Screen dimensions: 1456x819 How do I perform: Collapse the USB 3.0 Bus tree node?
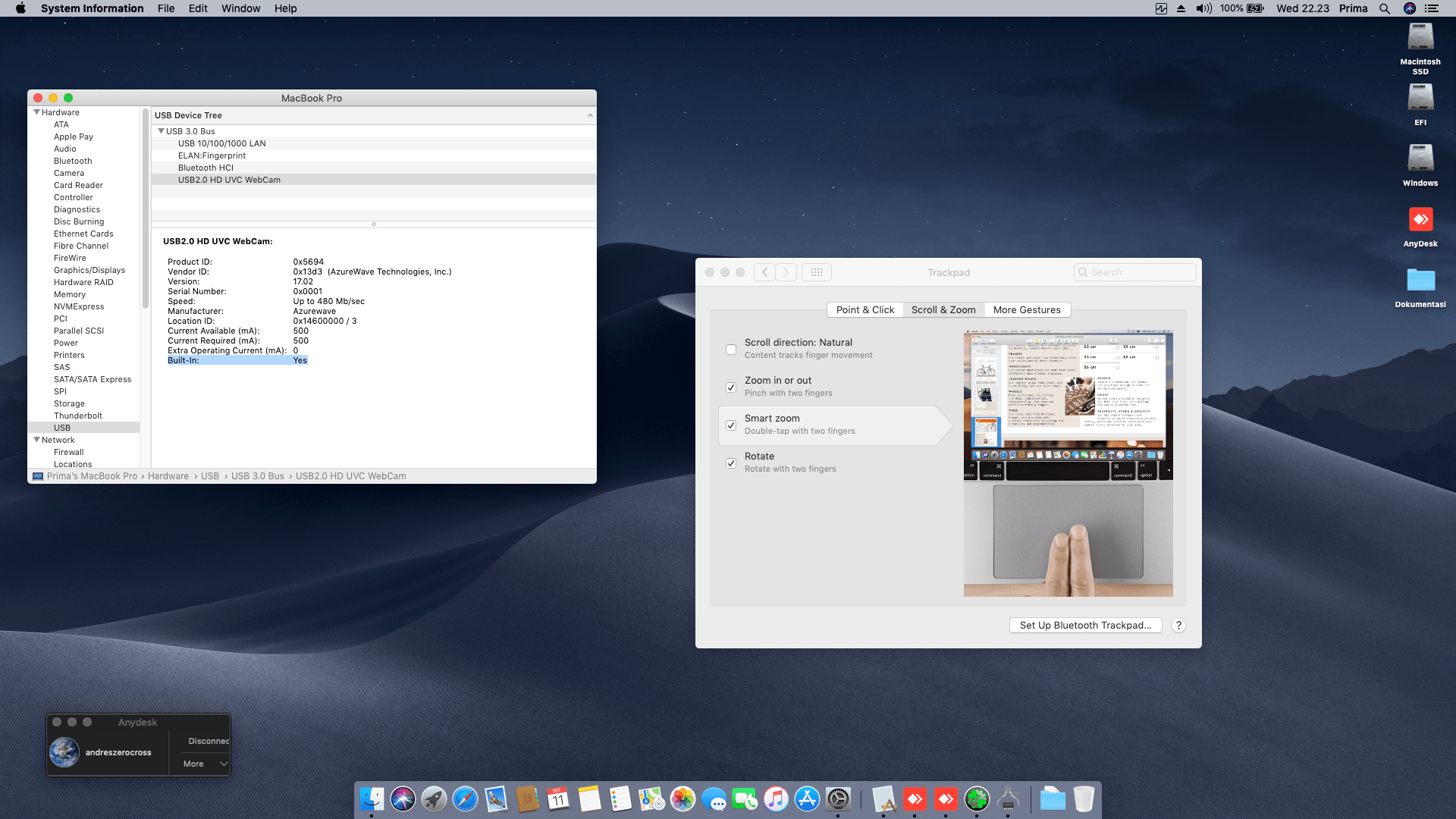click(x=161, y=131)
